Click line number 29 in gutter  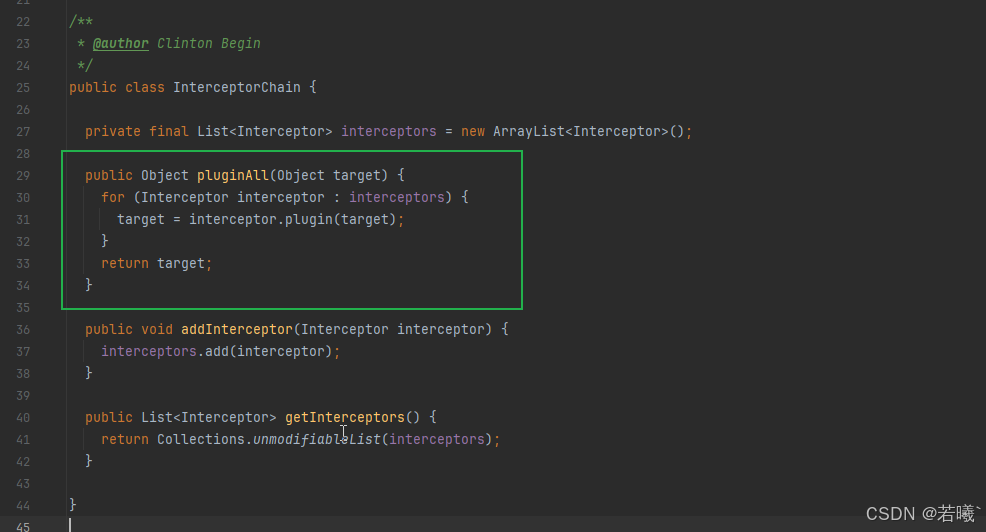[x=23, y=175]
